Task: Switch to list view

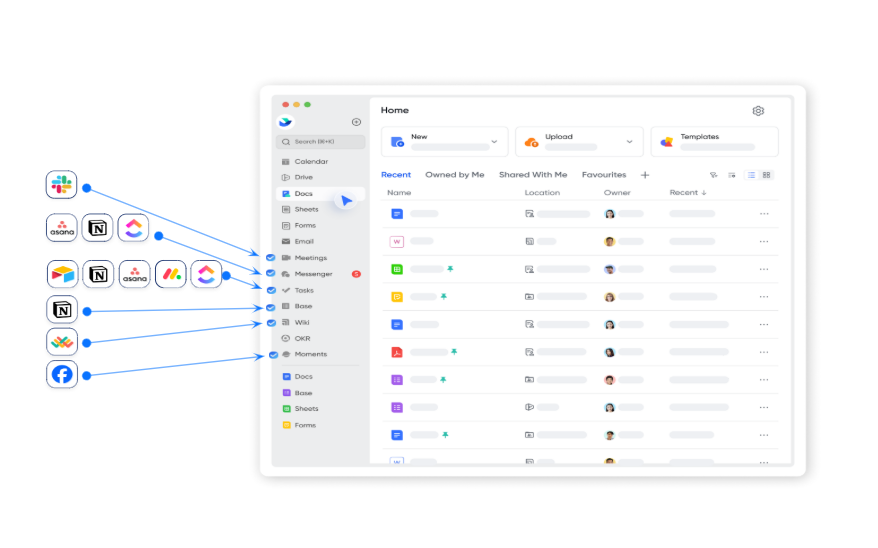Action: point(751,175)
